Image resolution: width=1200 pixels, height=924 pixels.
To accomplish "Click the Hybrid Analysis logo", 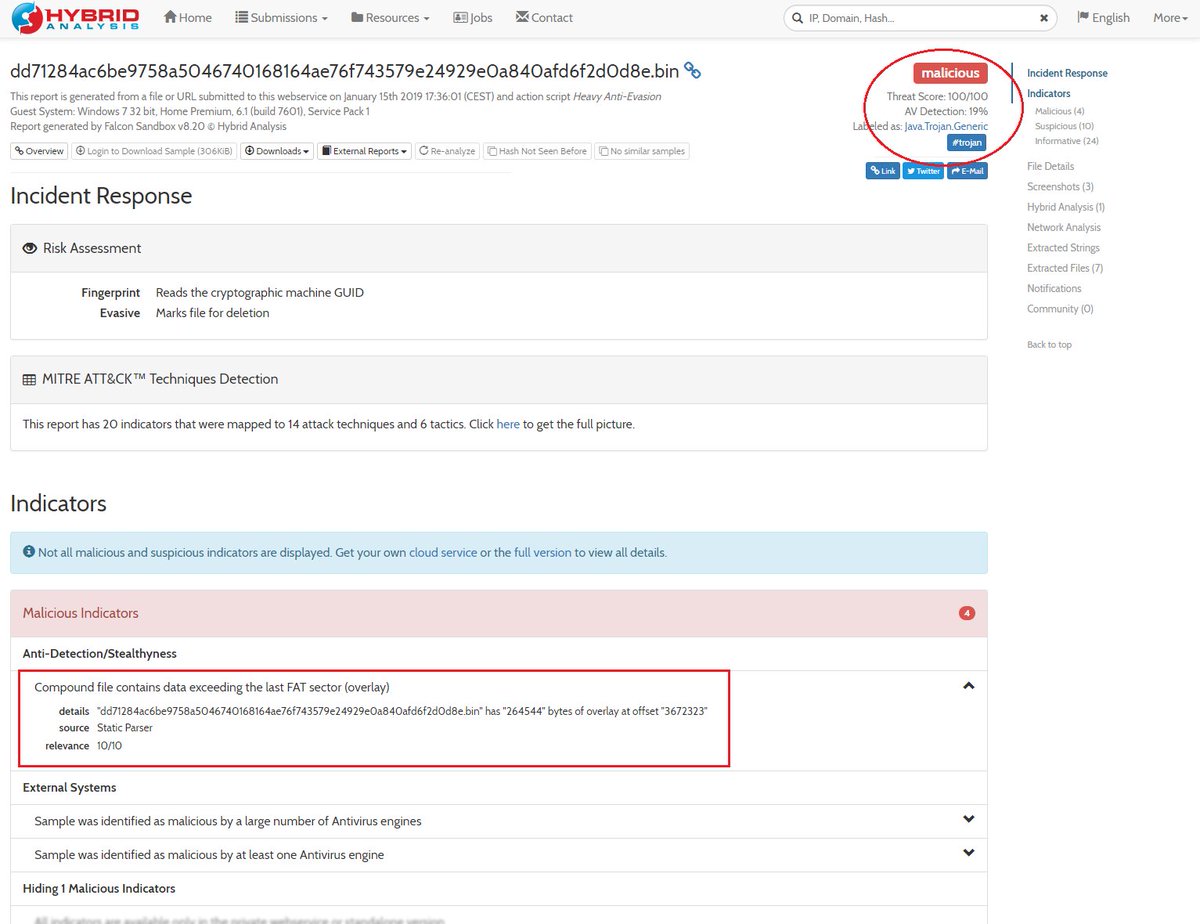I will click(75, 18).
